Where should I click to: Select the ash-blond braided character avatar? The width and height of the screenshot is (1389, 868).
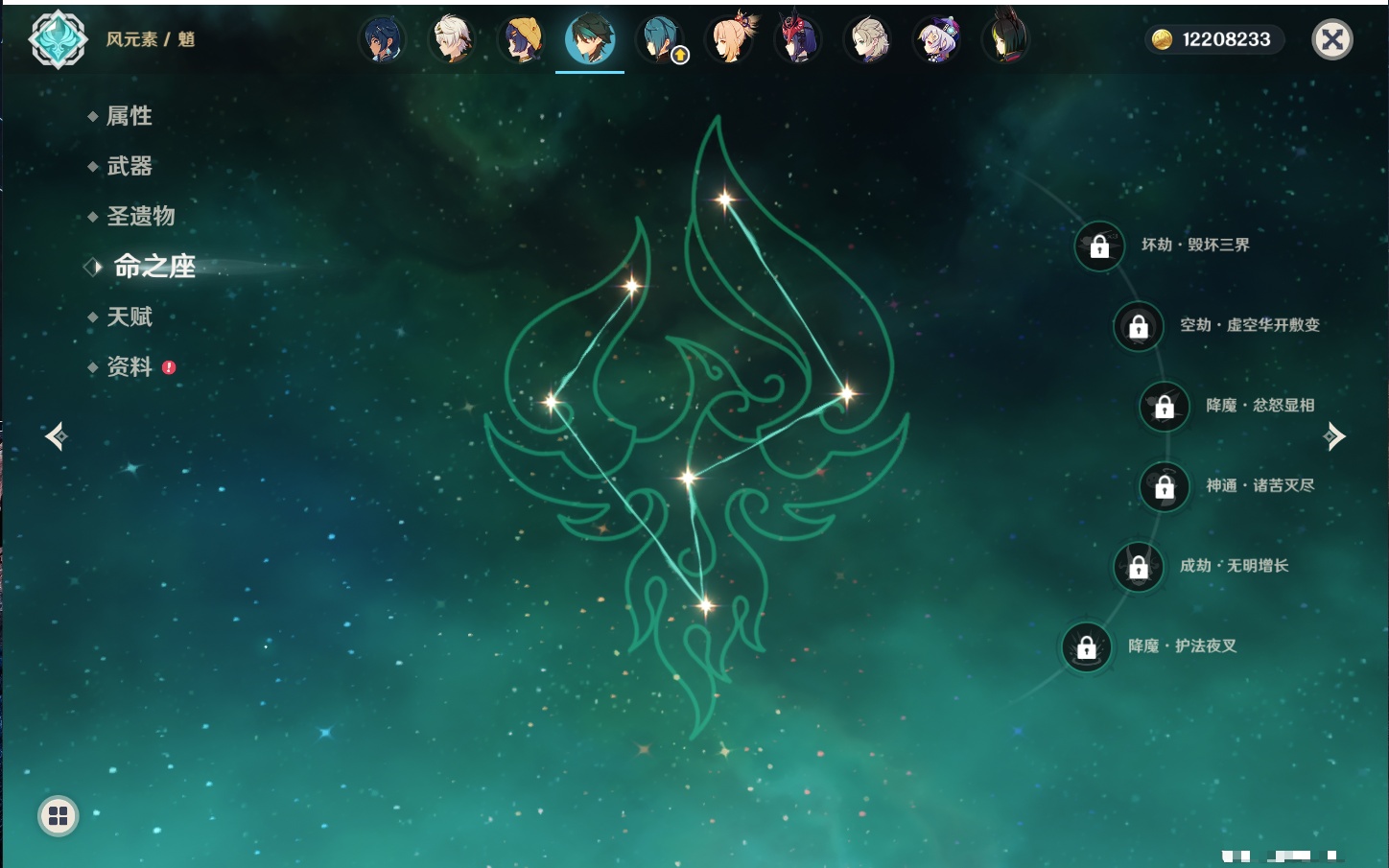(x=868, y=40)
